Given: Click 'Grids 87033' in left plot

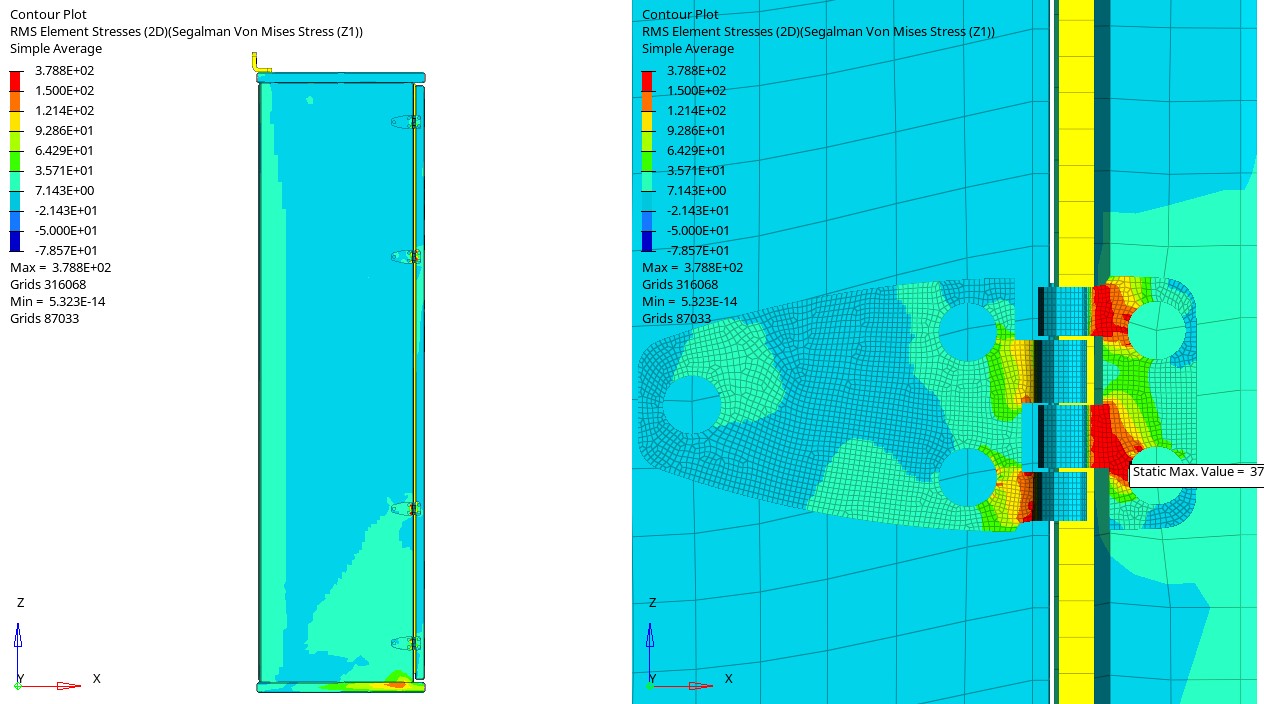Looking at the screenshot, I should (x=44, y=319).
